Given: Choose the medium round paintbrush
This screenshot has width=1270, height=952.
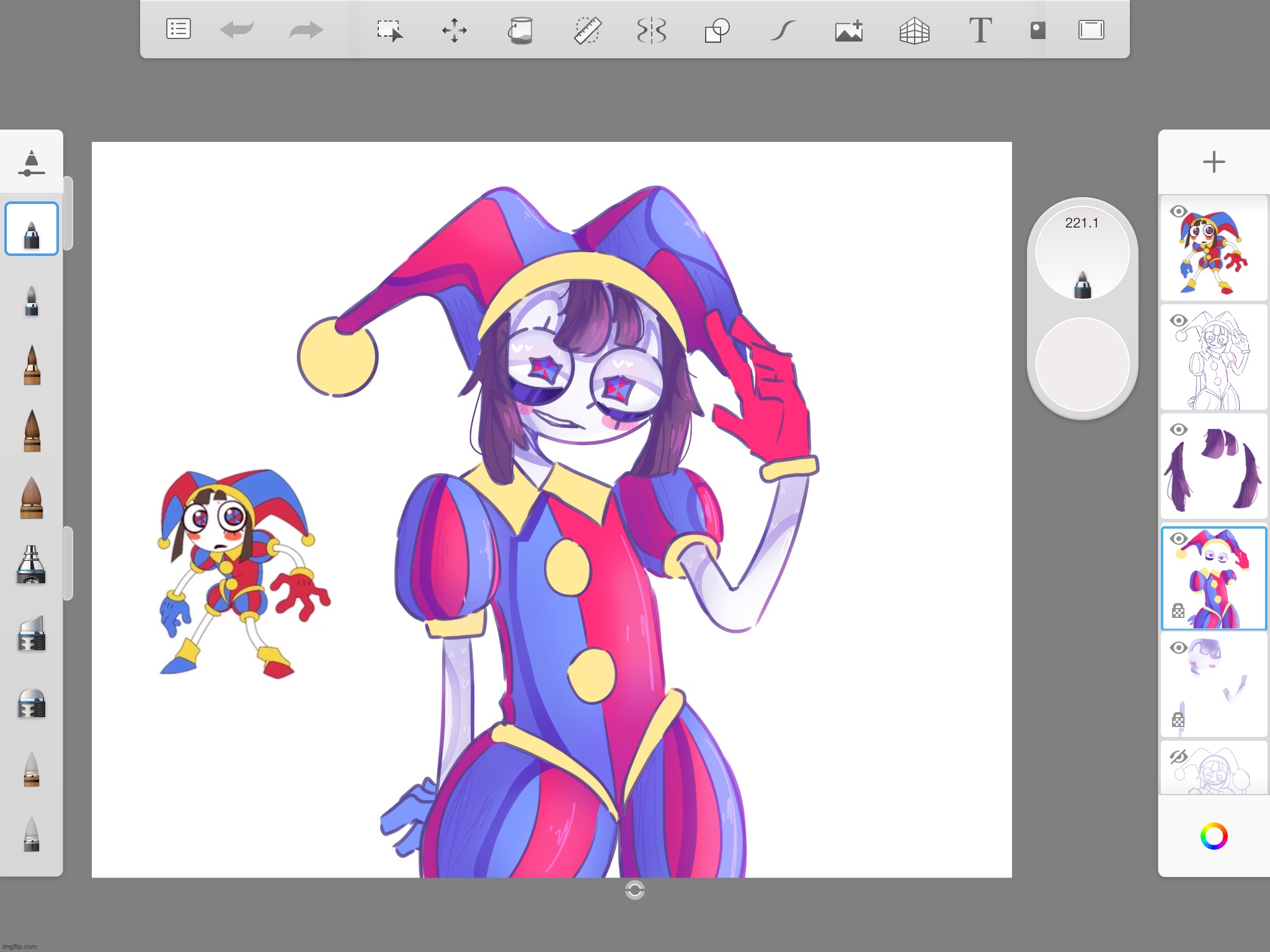Looking at the screenshot, I should coord(32,430).
